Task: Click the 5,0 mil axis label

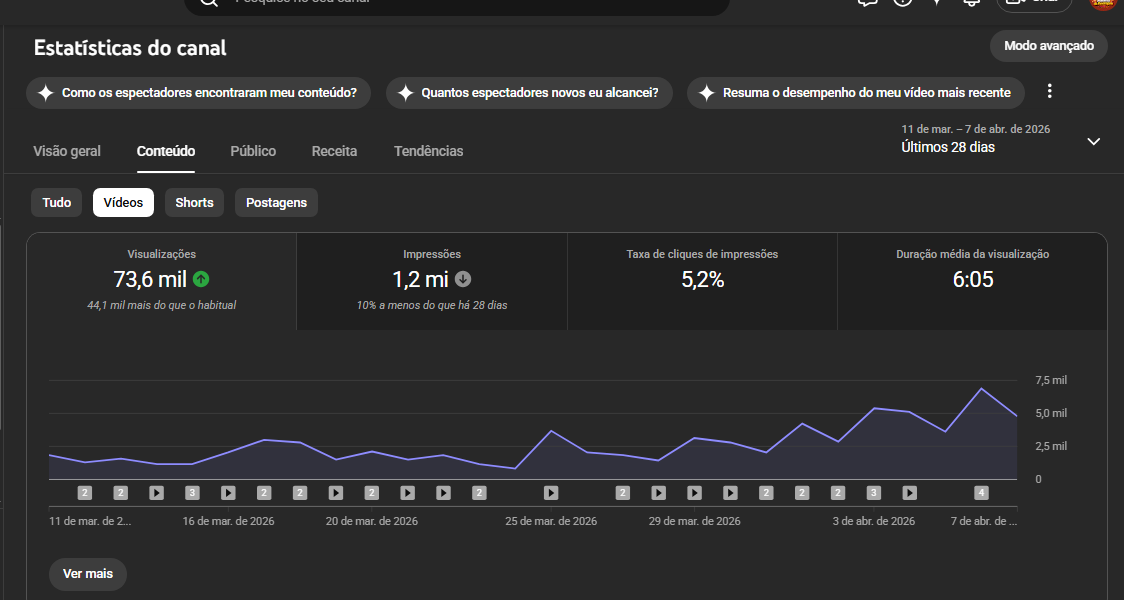Action: click(x=1051, y=414)
